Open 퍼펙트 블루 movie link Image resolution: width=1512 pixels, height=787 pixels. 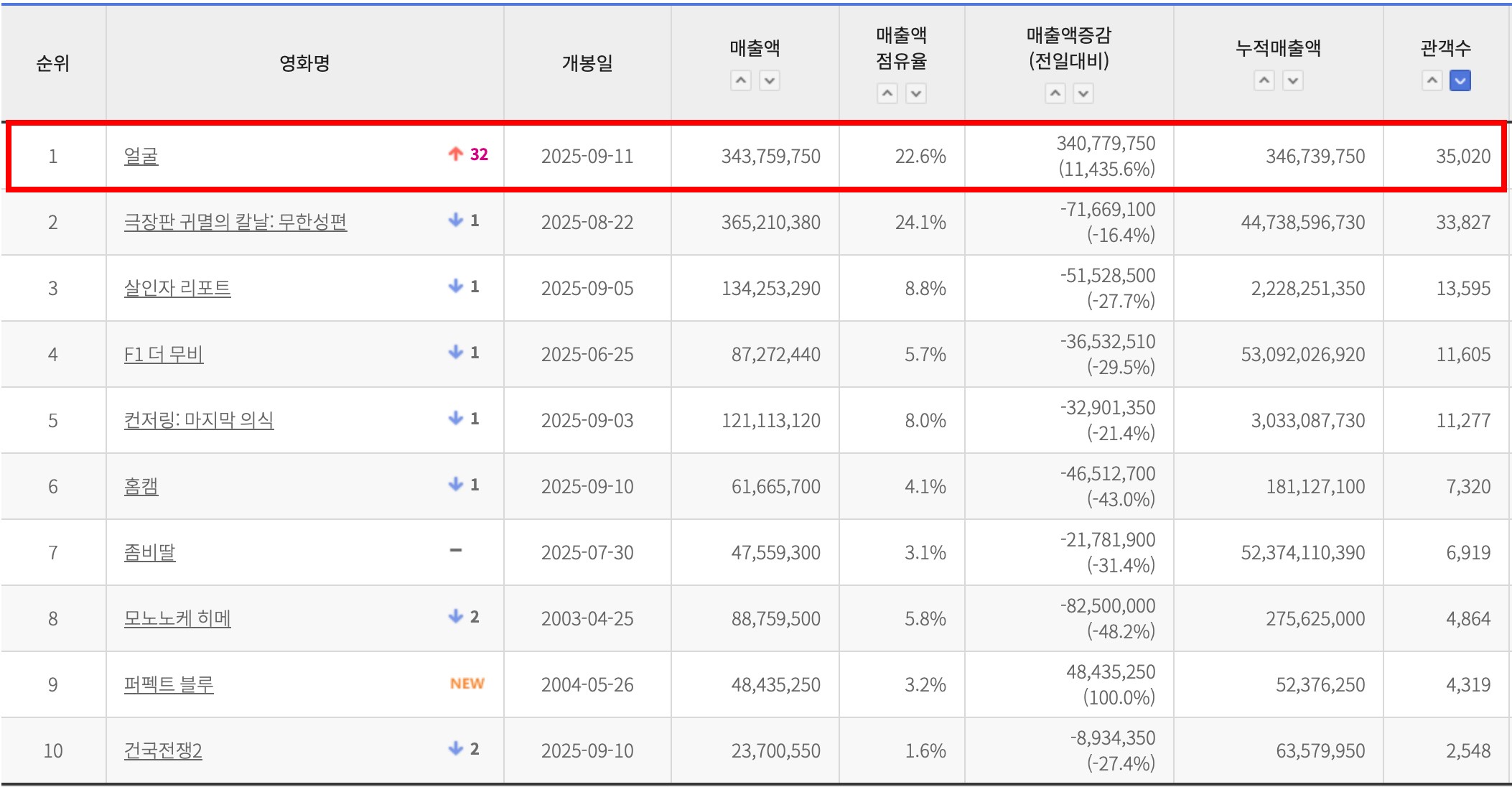click(169, 684)
